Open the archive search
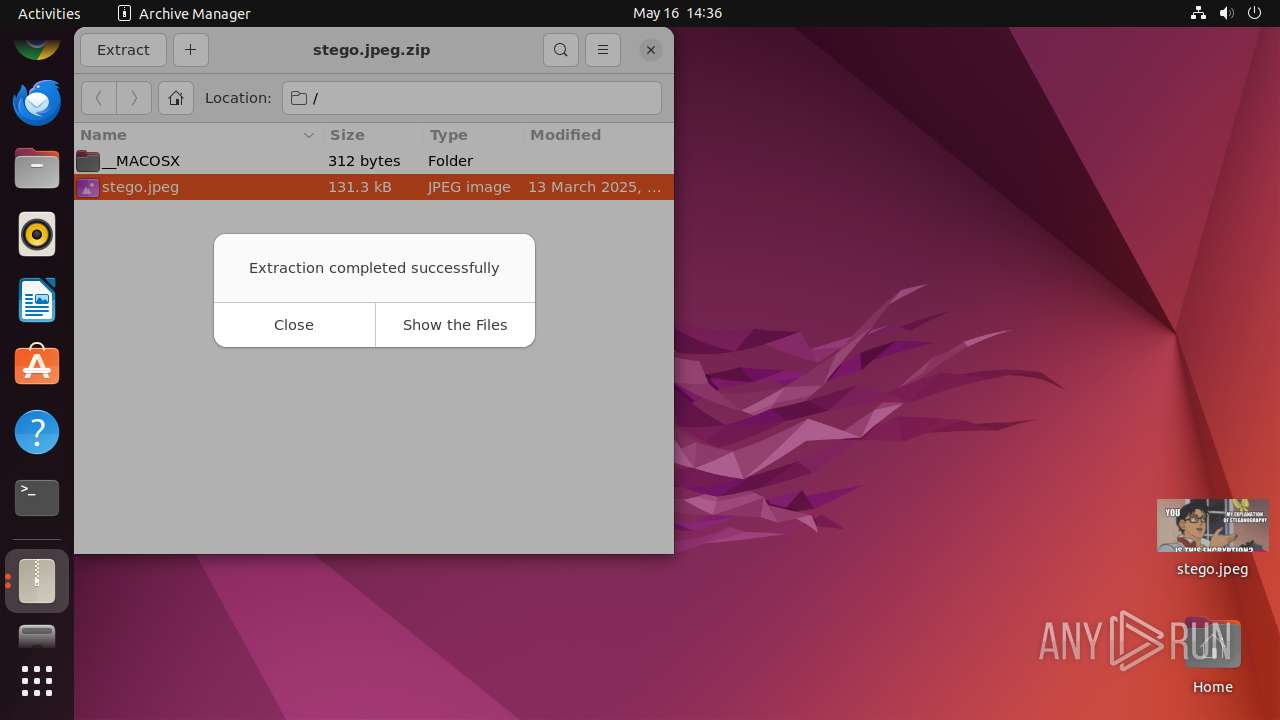 click(561, 50)
